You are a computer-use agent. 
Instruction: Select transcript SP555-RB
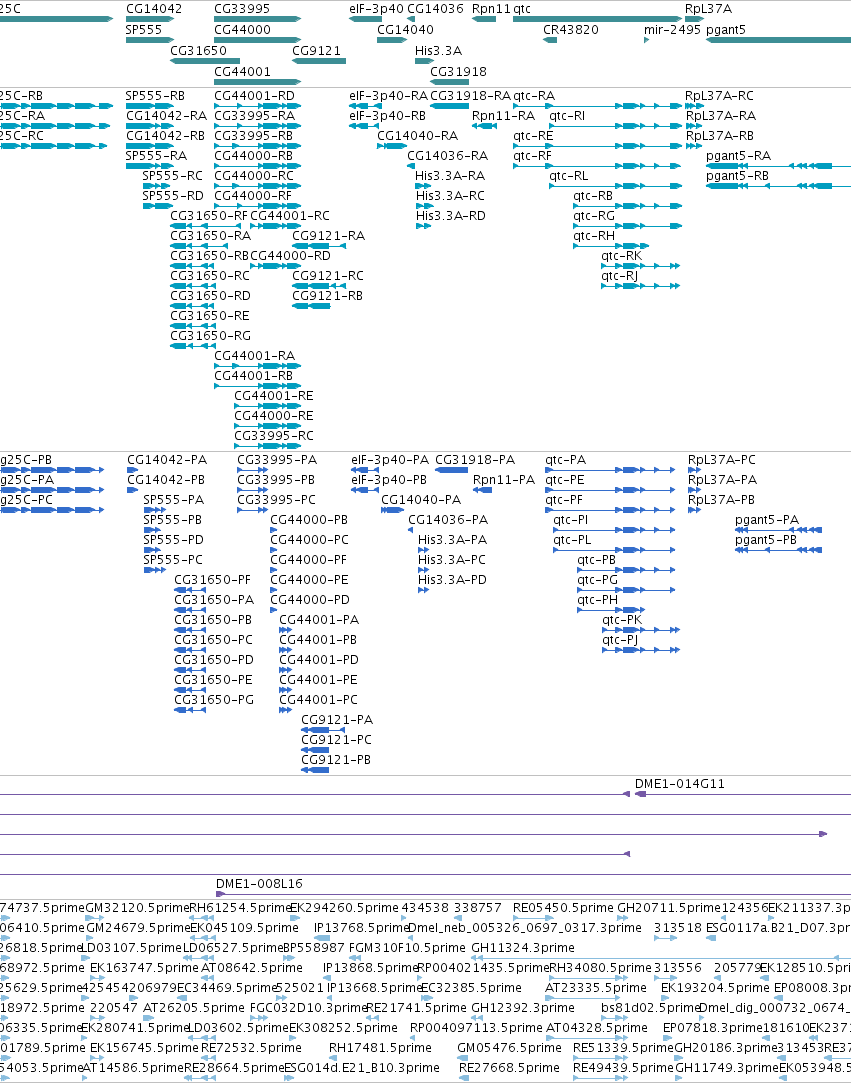click(155, 96)
